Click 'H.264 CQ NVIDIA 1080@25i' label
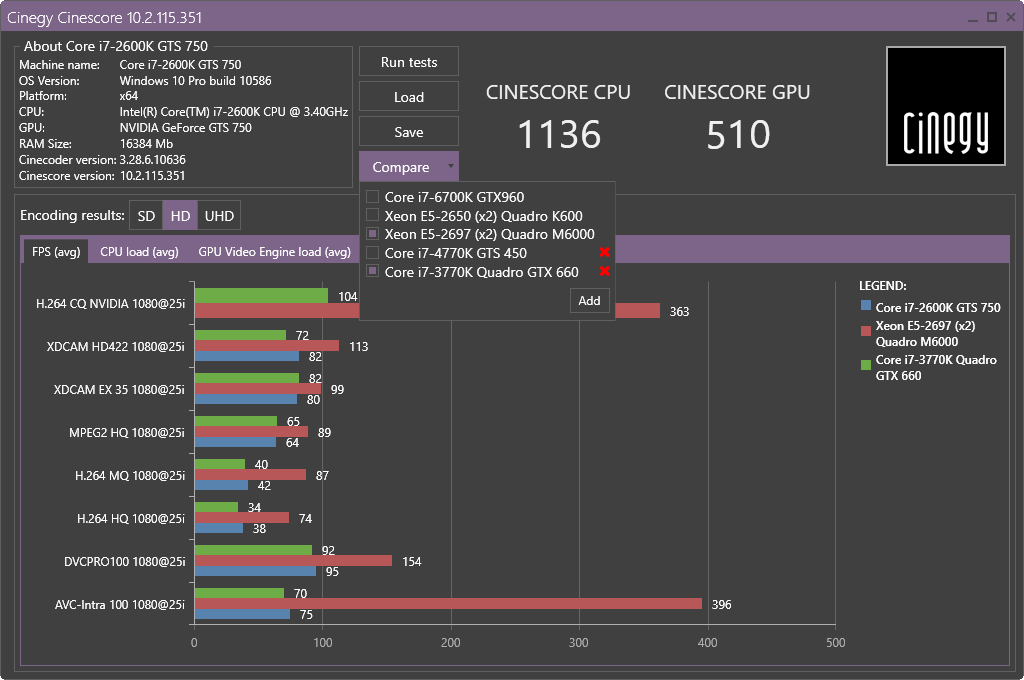This screenshot has height=680, width=1024. click(x=110, y=304)
